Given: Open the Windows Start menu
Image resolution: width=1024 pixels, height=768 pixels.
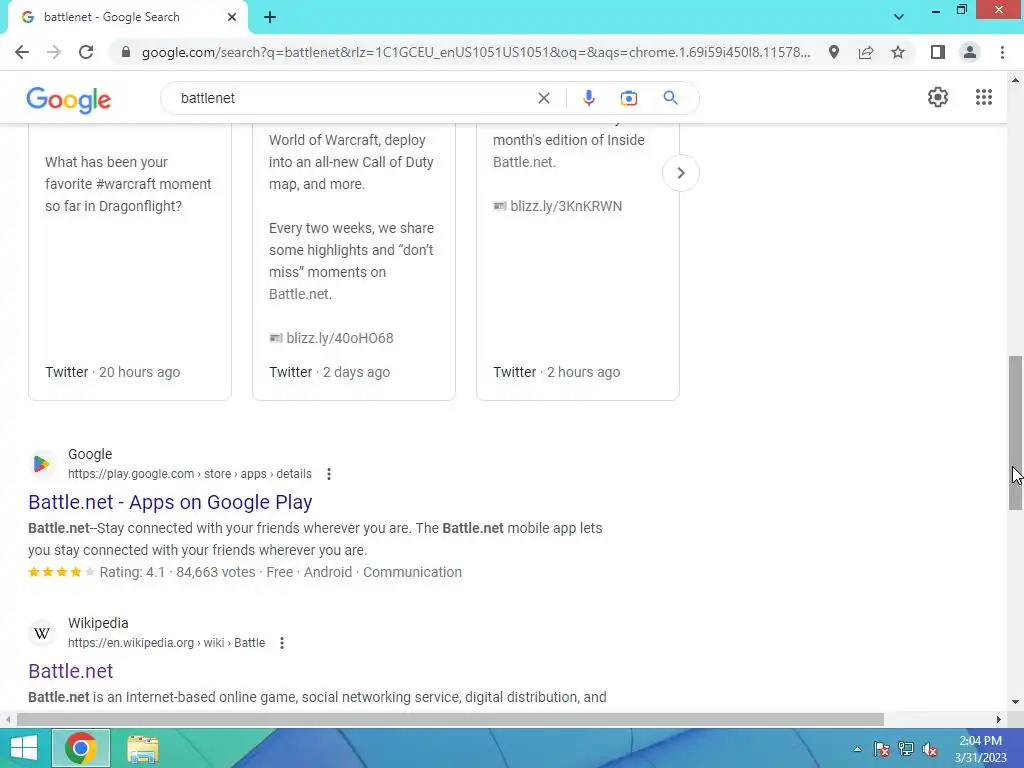Looking at the screenshot, I should click(x=24, y=748).
